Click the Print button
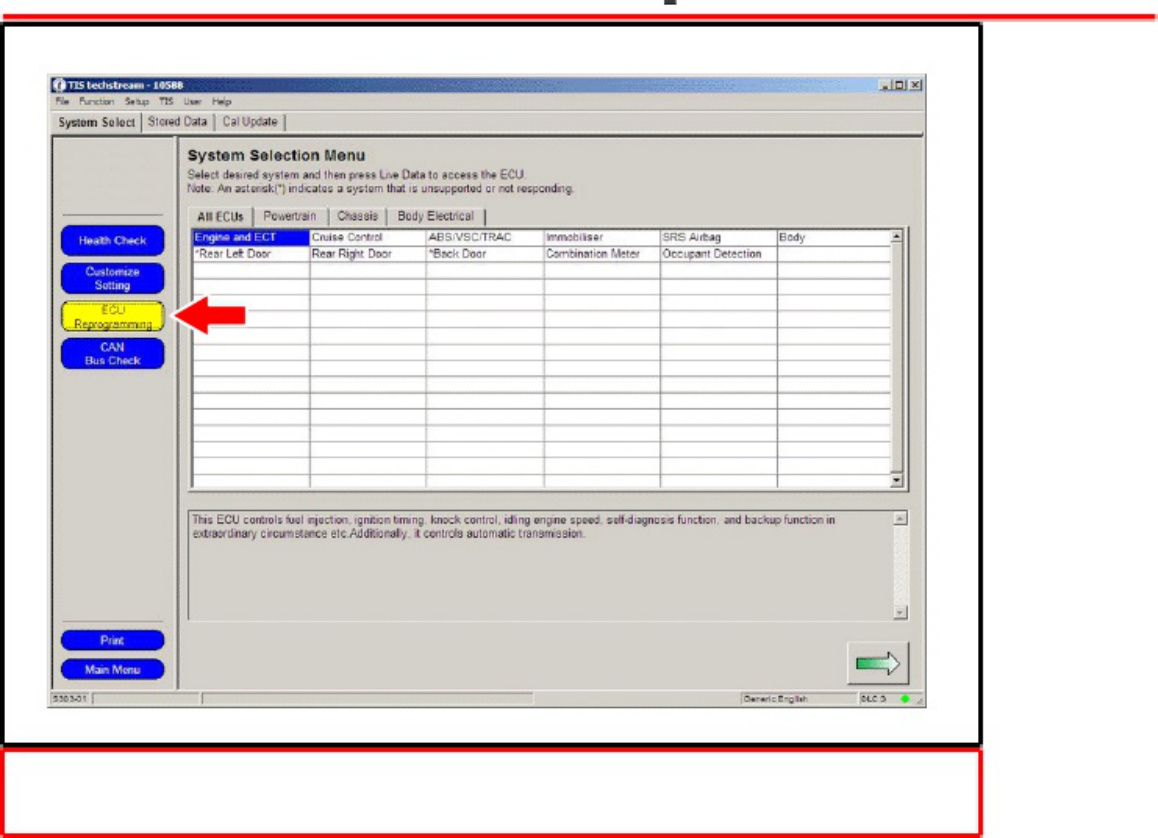 [112, 640]
